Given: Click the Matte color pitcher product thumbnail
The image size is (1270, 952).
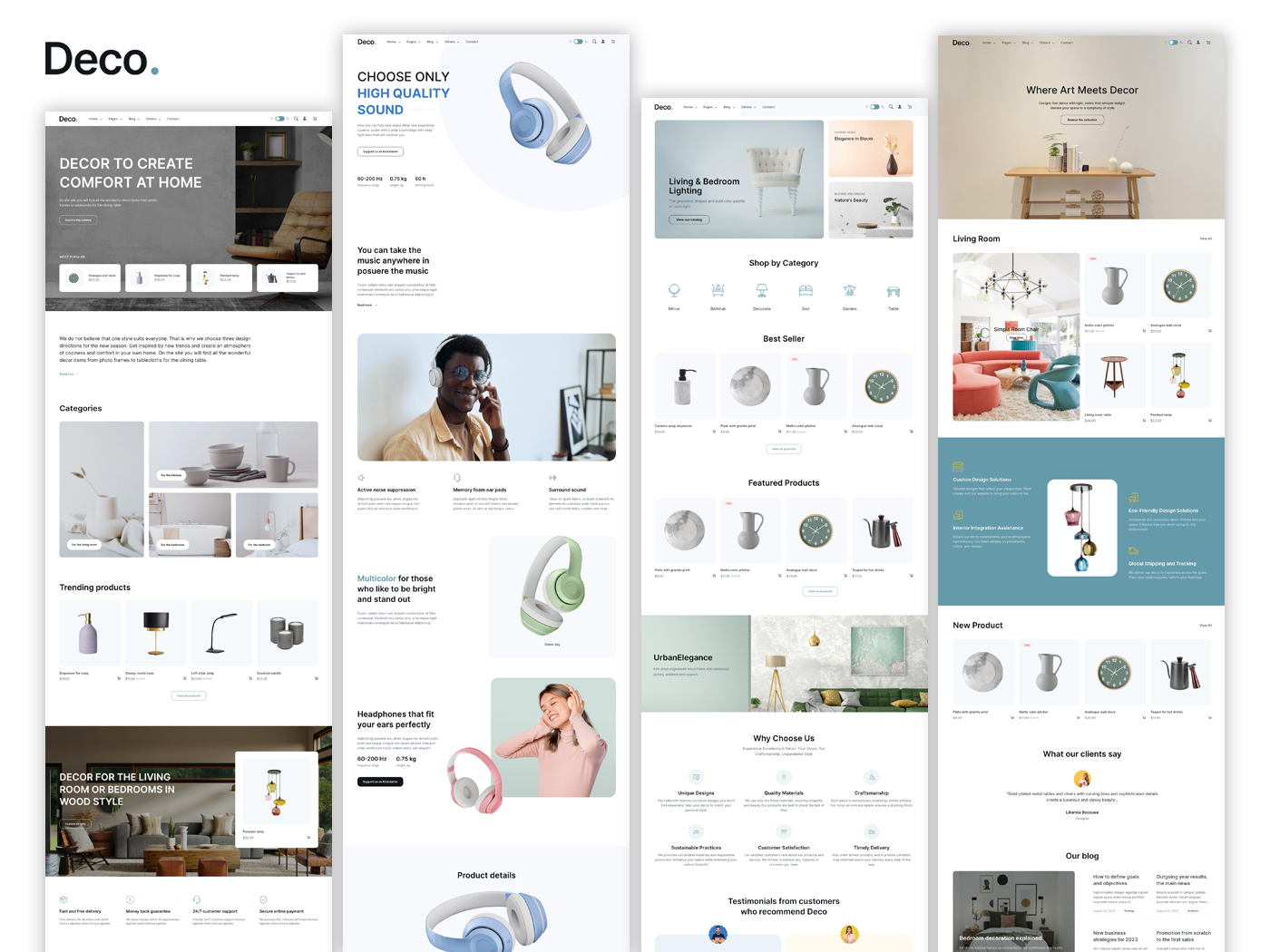Looking at the screenshot, I should [1114, 286].
